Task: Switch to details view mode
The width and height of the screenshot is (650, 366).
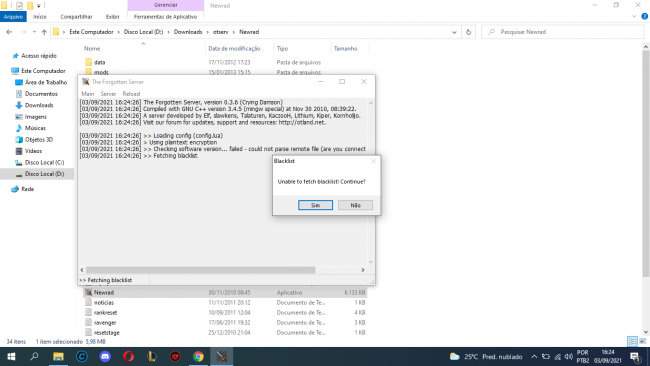Action: [x=633, y=342]
